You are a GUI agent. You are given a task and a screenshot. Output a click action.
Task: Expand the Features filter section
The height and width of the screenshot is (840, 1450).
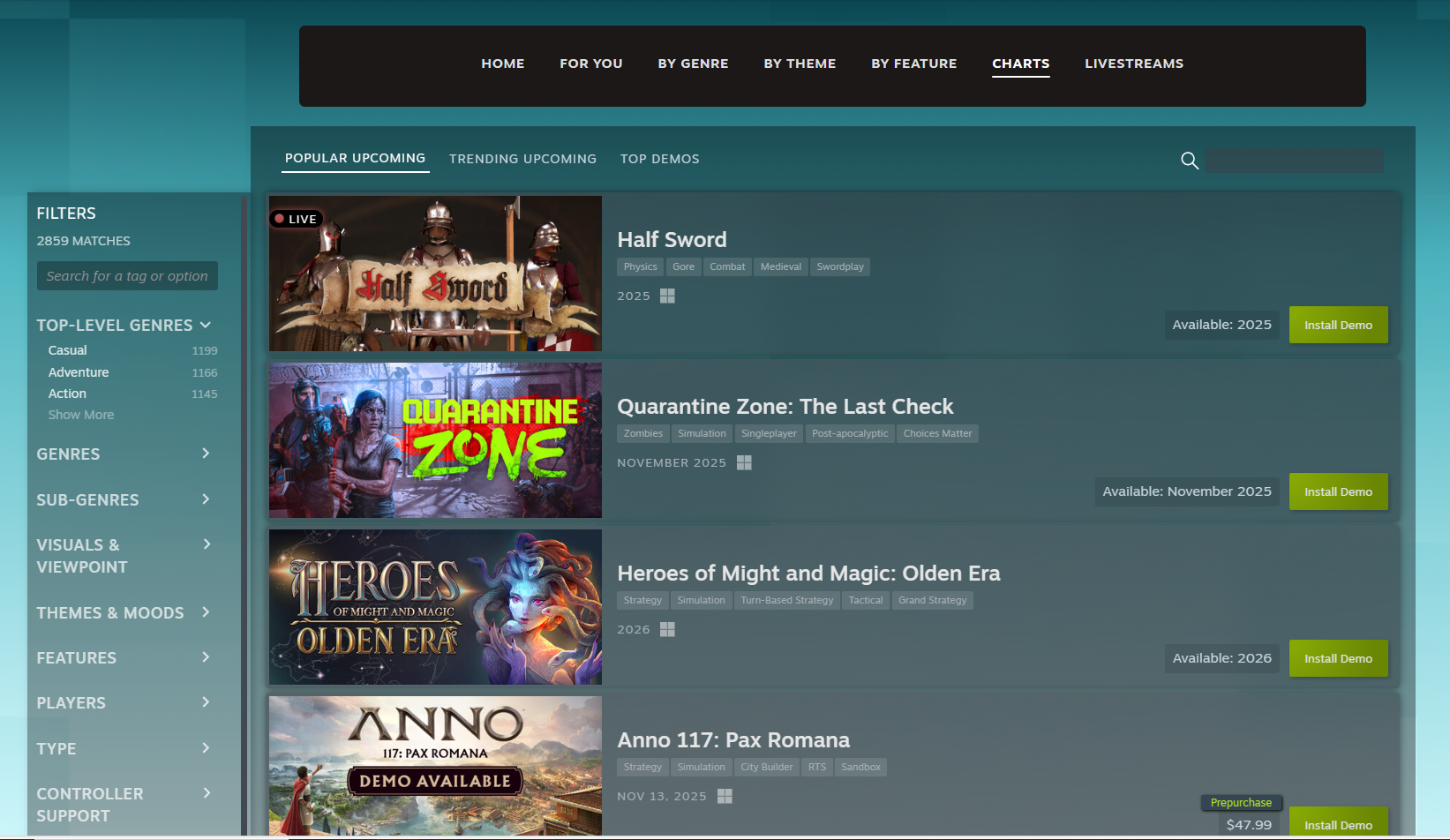(206, 657)
